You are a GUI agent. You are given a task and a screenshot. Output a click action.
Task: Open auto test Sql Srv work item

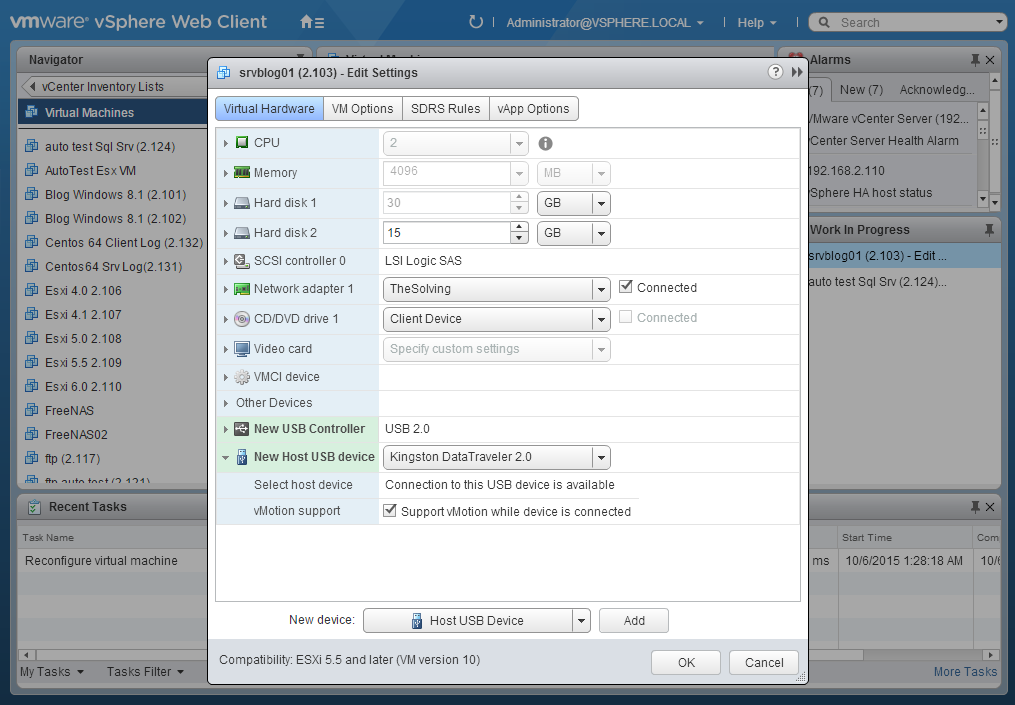coord(877,282)
